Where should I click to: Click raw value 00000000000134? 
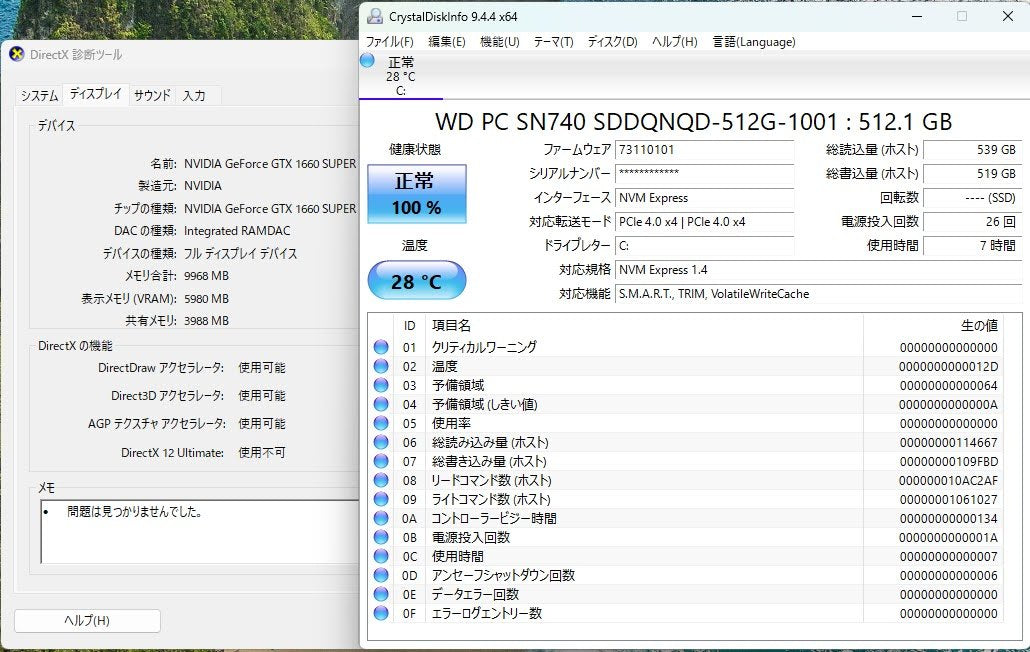pyautogui.click(x=948, y=519)
